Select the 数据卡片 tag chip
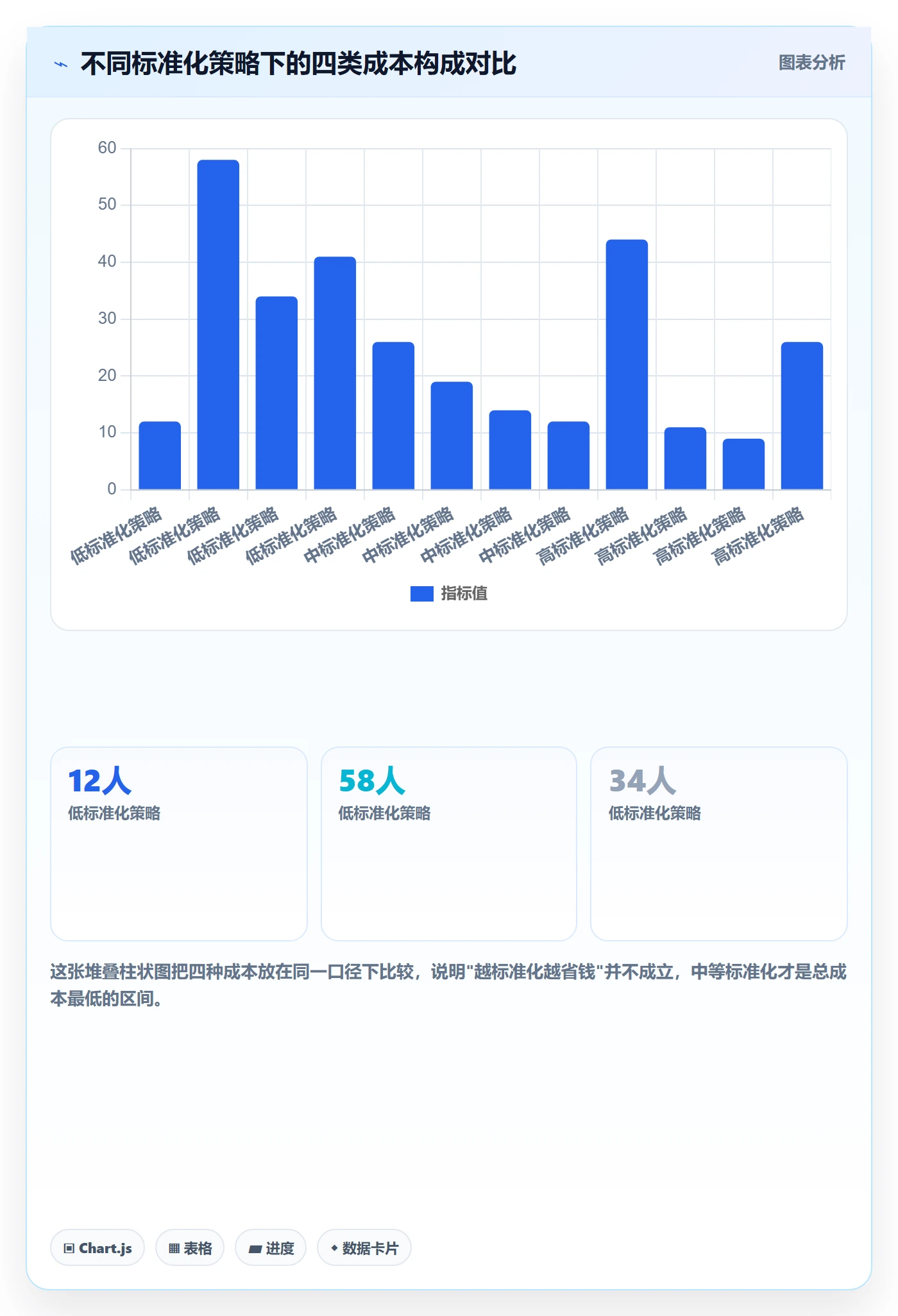 click(x=364, y=1247)
